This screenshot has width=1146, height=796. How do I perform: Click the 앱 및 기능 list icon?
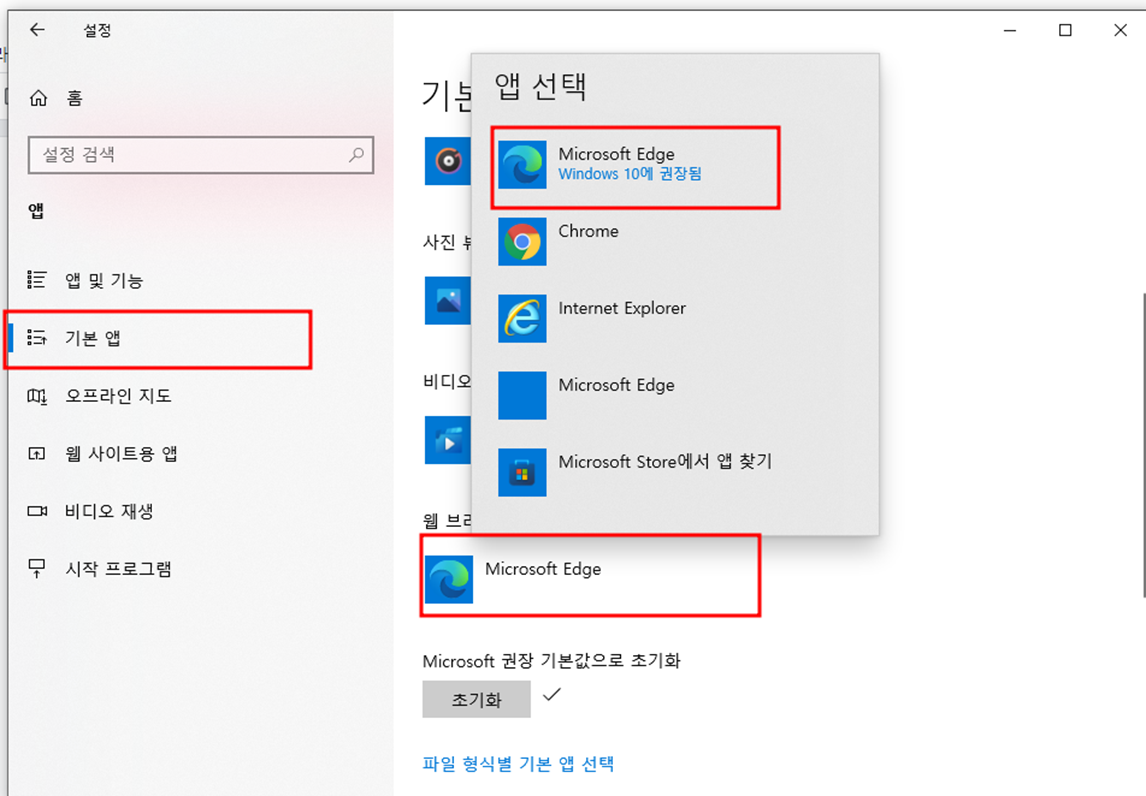point(37,280)
